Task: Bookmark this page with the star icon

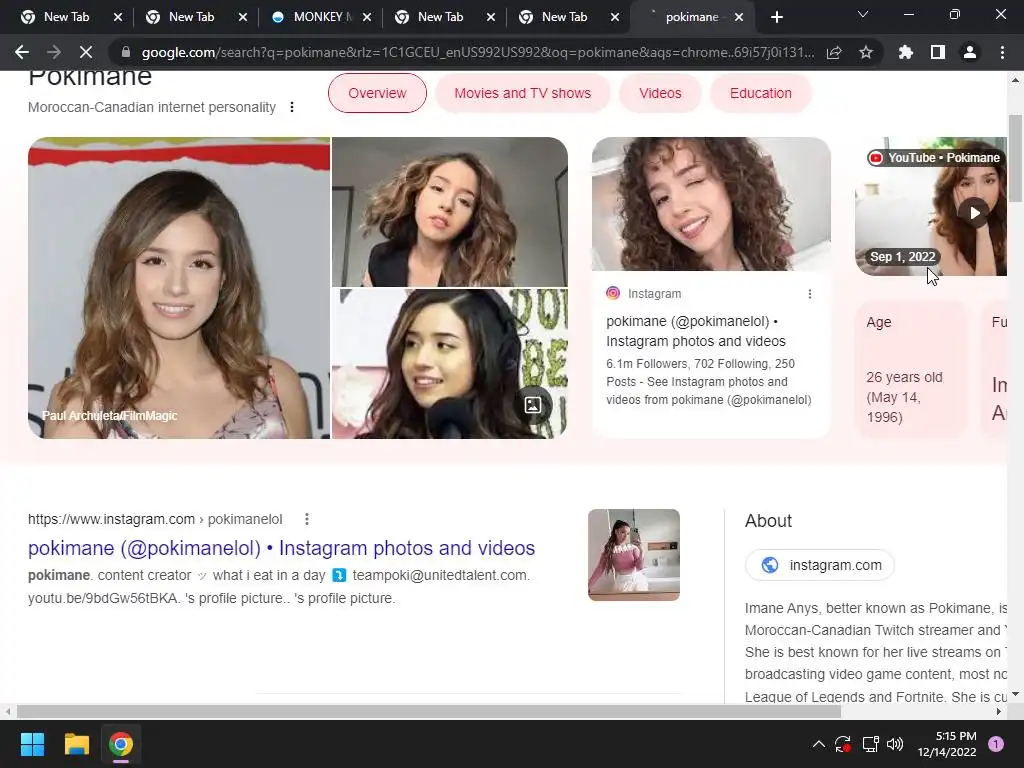Action: [866, 52]
